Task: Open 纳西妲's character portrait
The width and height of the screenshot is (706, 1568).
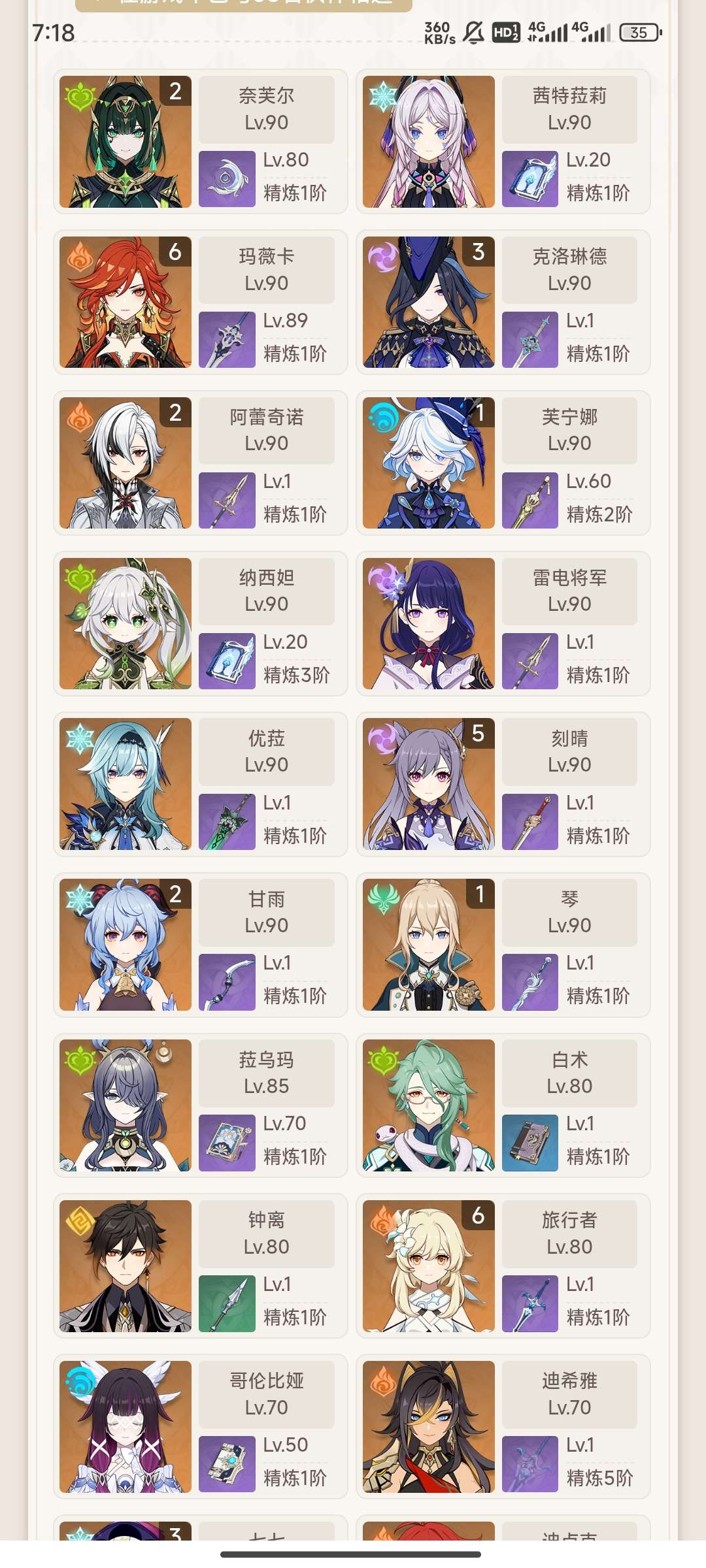Action: point(126,623)
